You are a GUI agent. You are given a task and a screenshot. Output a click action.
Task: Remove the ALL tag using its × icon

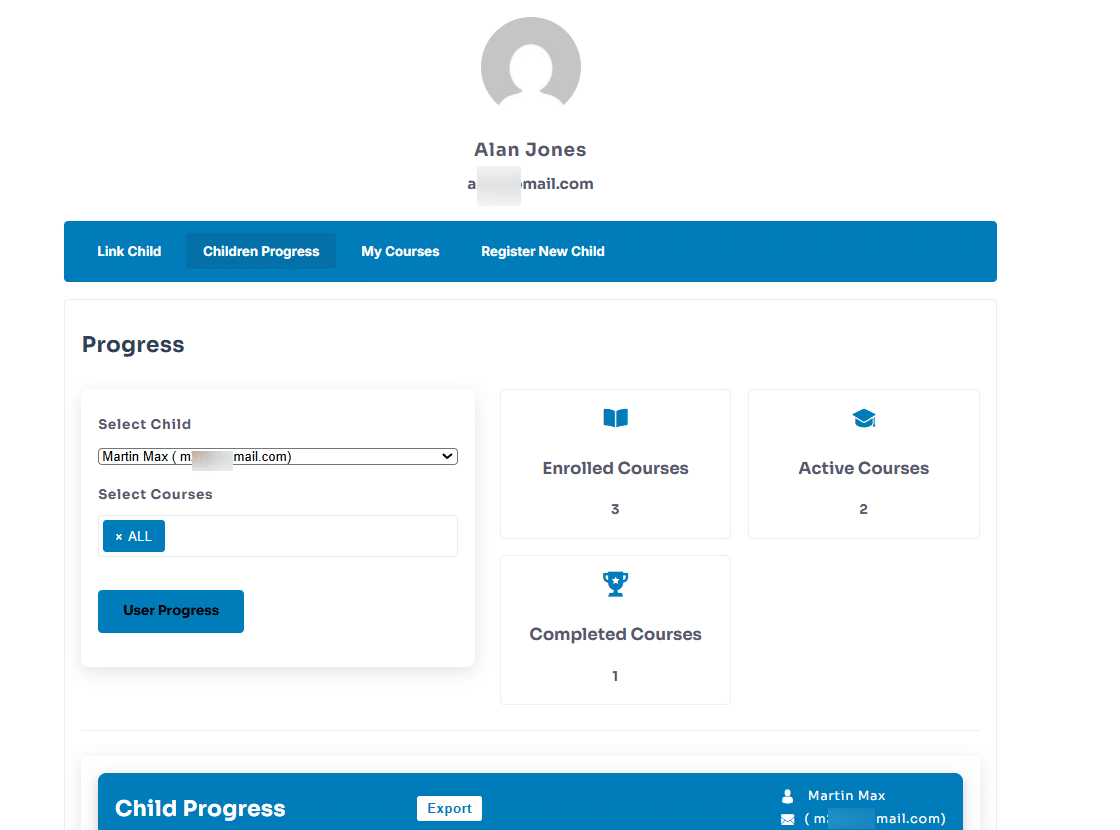(119, 537)
